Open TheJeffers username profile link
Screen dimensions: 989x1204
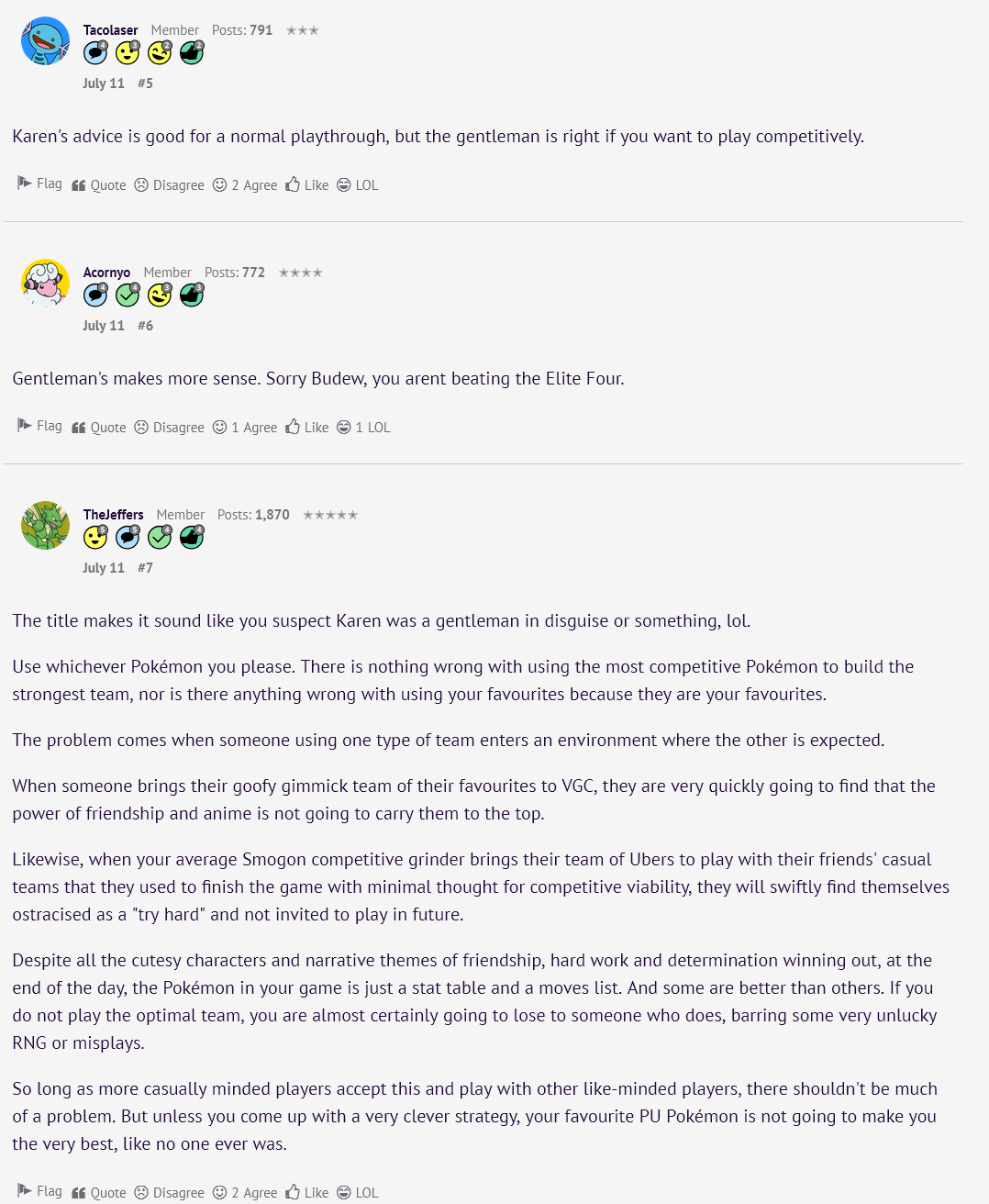pyautogui.click(x=114, y=515)
